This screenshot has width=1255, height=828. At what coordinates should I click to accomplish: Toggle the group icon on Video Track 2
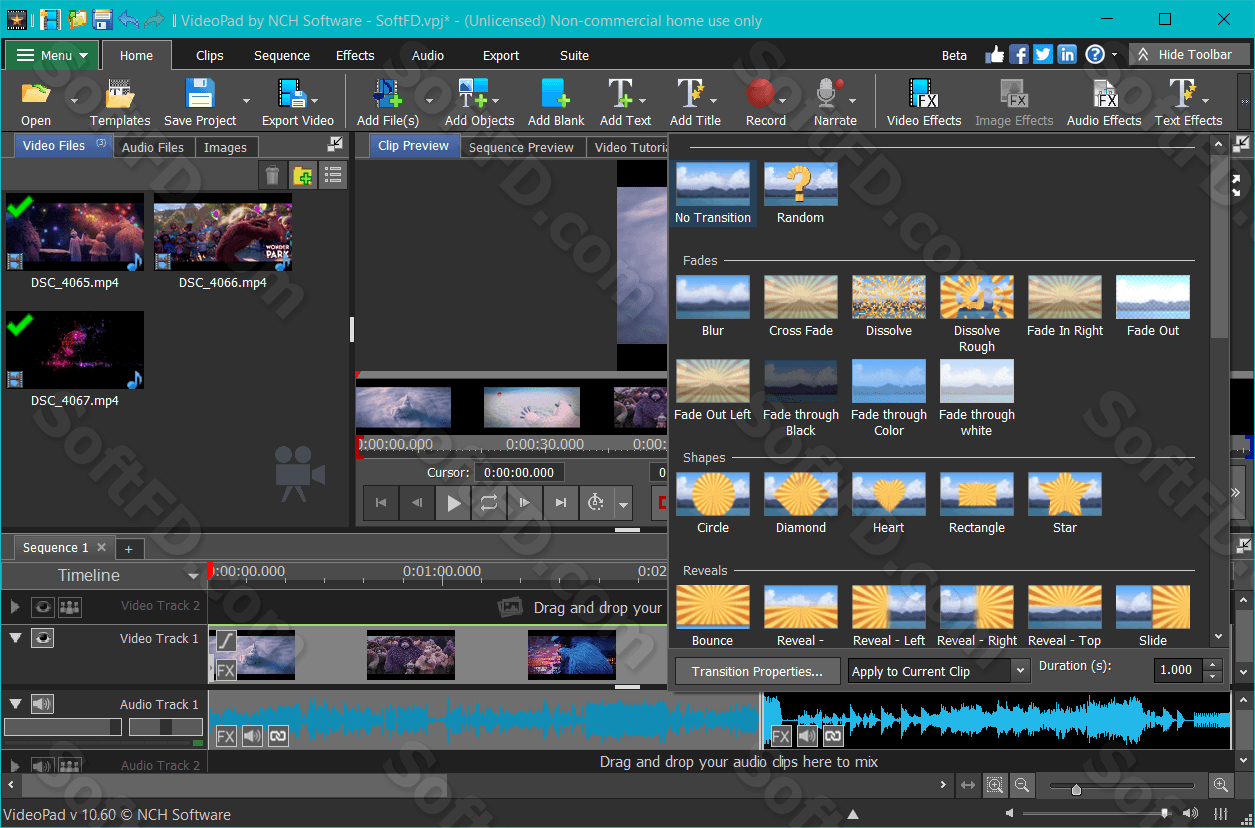pos(69,606)
